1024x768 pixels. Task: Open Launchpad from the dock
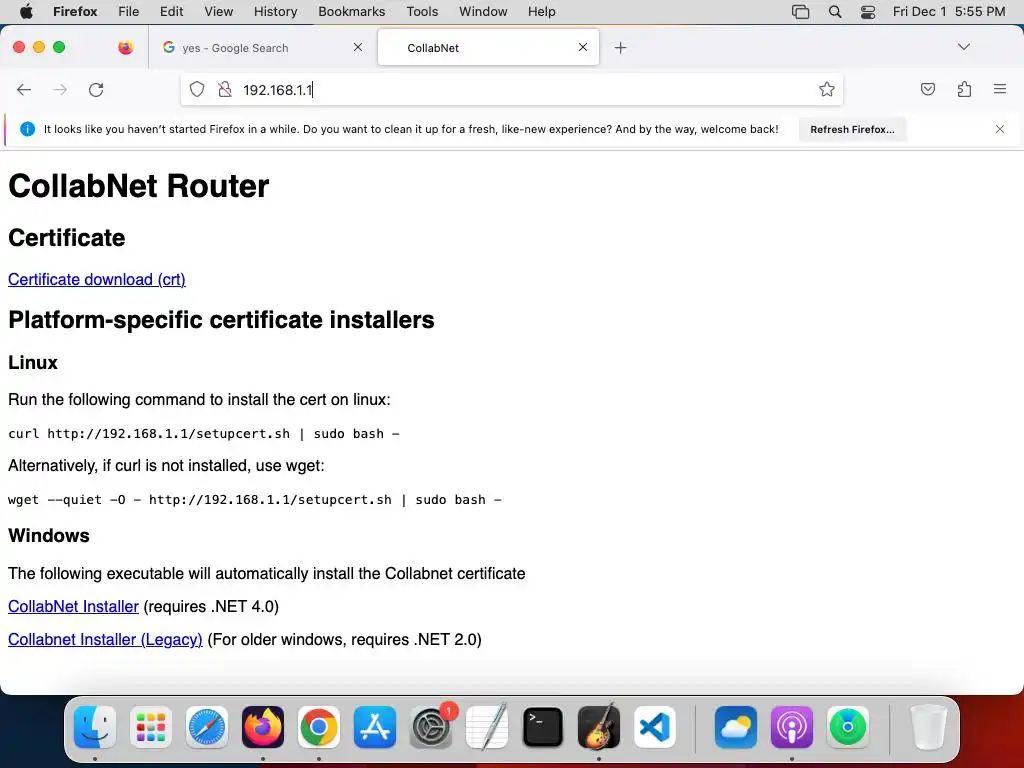pyautogui.click(x=151, y=727)
